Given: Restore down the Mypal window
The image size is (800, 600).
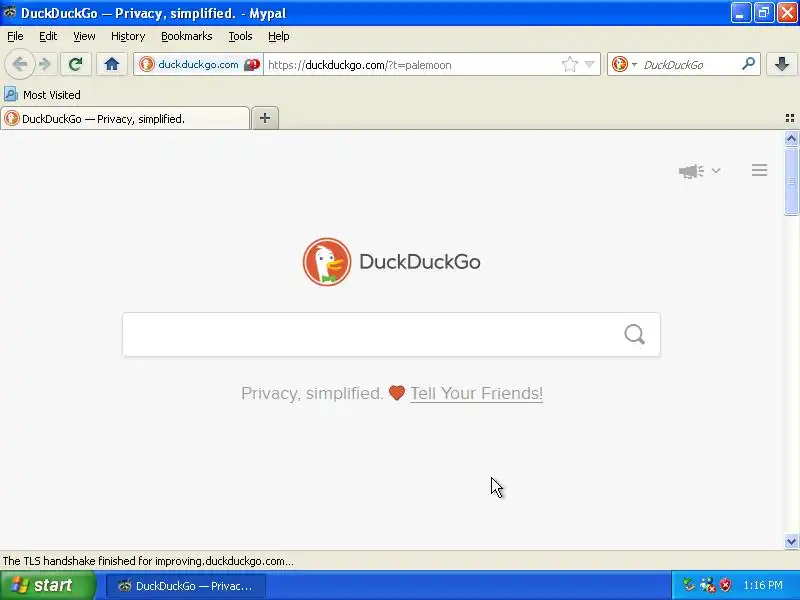Looking at the screenshot, I should pos(764,13).
